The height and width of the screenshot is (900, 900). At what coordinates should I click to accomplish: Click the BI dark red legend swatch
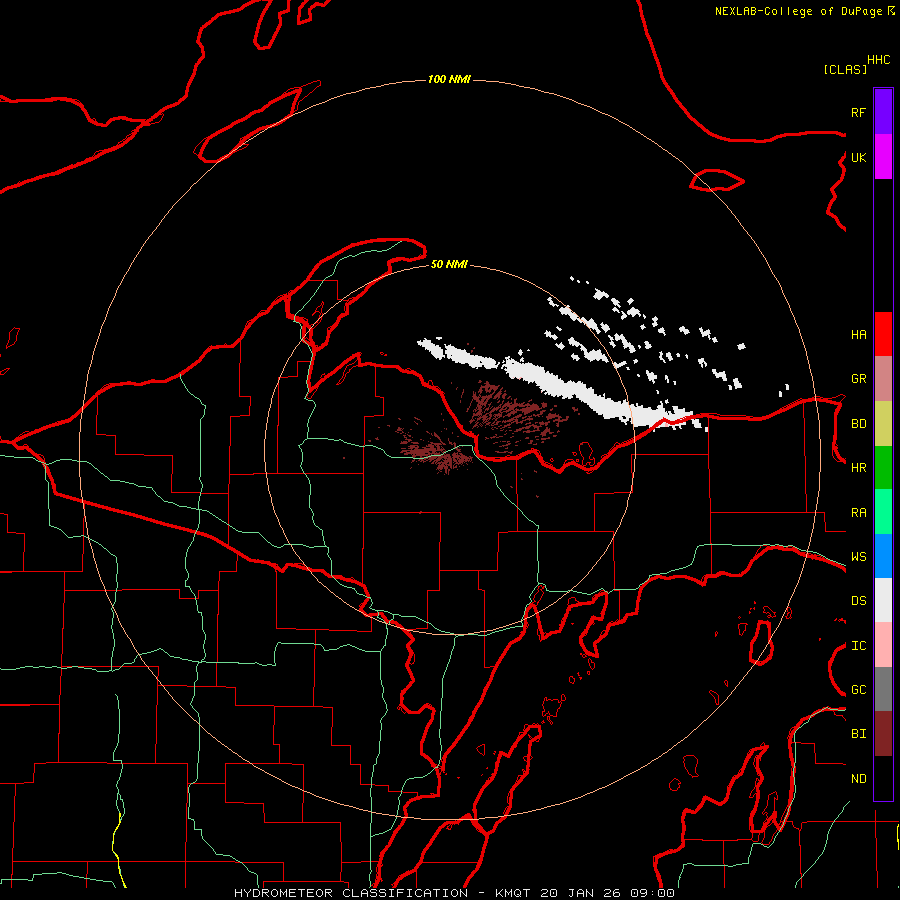(883, 734)
